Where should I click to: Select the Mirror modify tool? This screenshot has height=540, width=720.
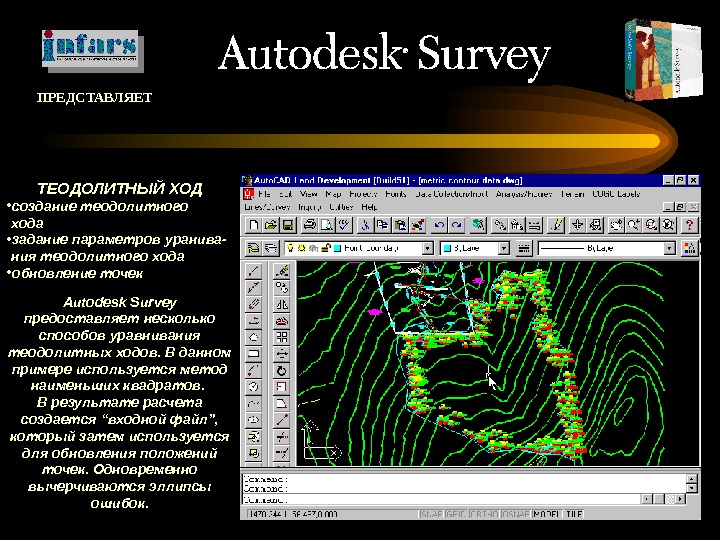(x=282, y=304)
